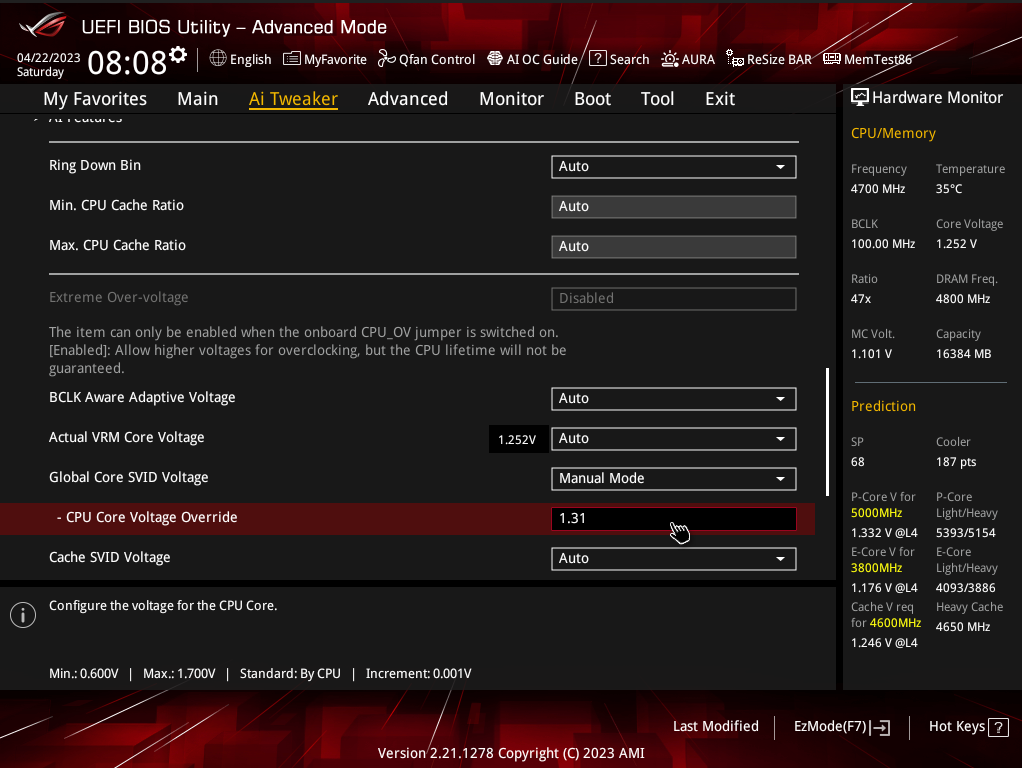The width and height of the screenshot is (1022, 768).
Task: Open Global Core SVID Voltage dropdown
Action: click(673, 479)
